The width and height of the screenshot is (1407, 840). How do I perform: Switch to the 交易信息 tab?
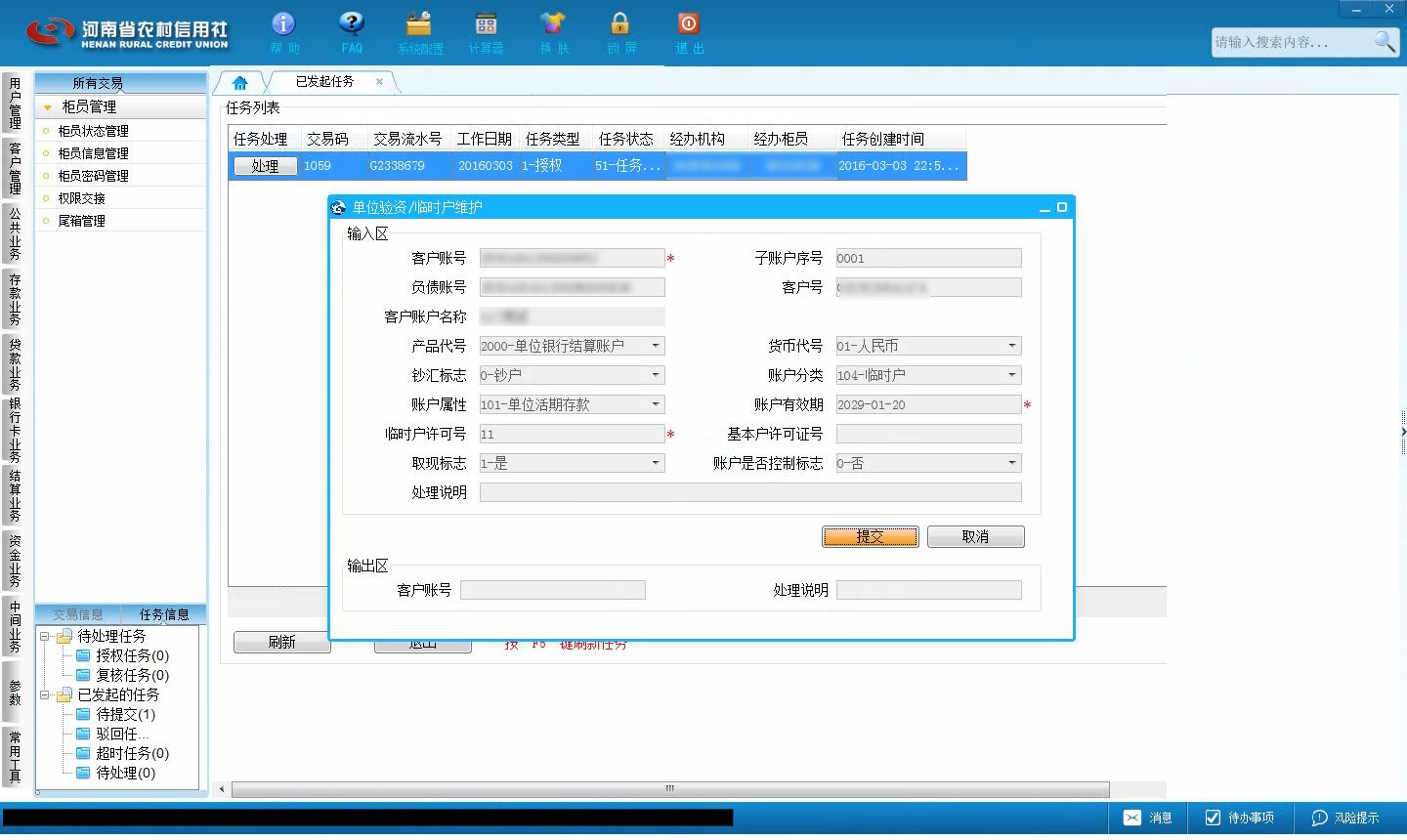point(78,614)
